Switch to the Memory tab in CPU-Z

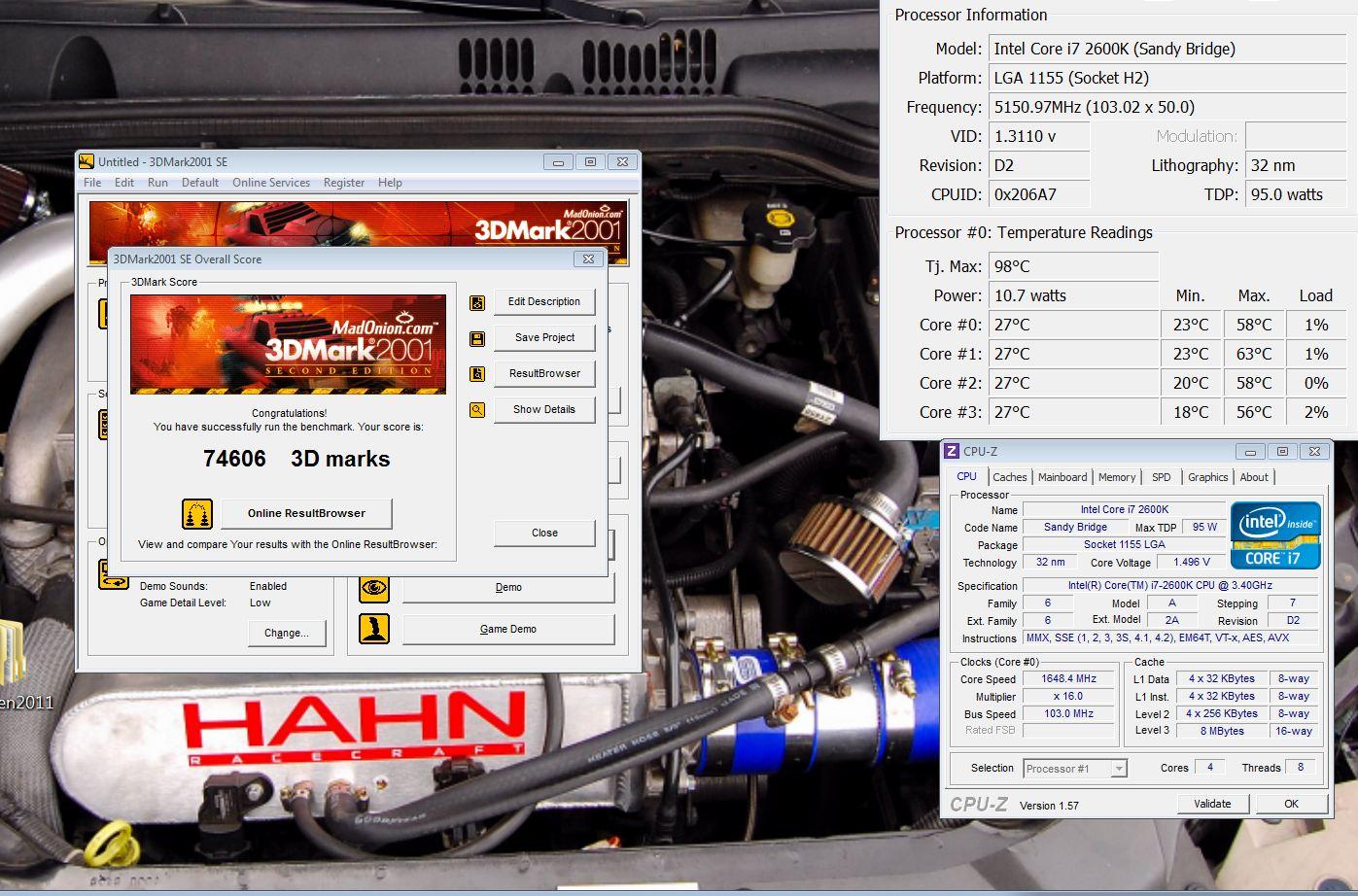tap(1116, 477)
